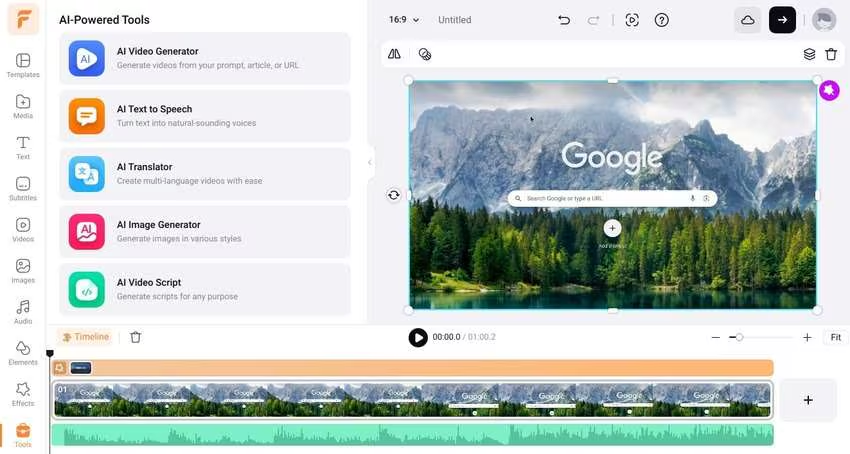Open the Images sidebar panel
This screenshot has width=850, height=454.
click(23, 271)
